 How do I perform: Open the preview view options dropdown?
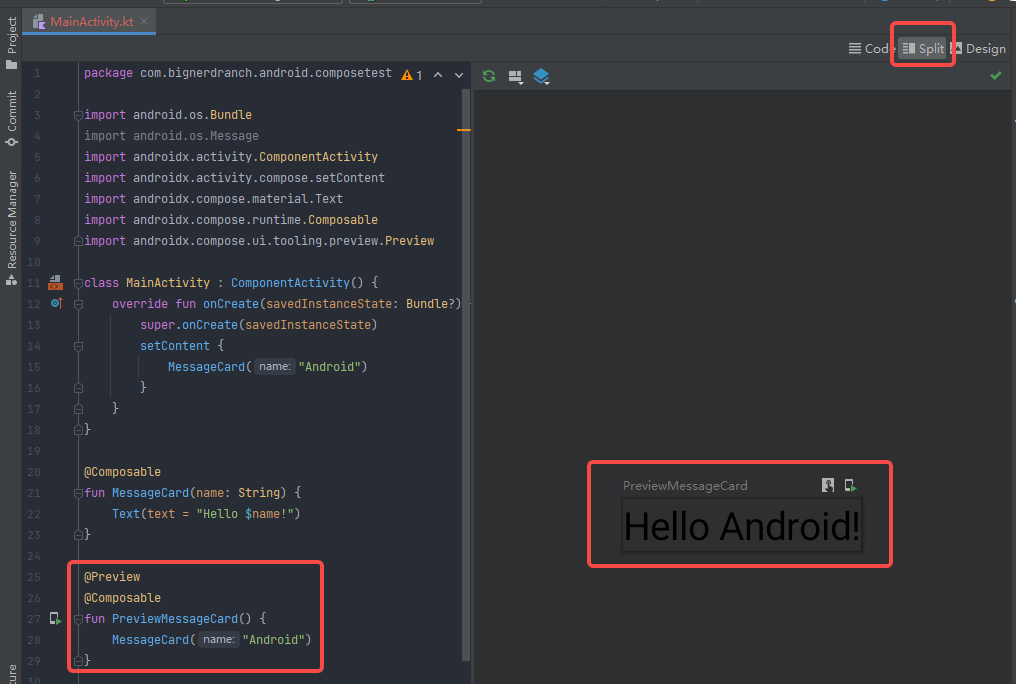pyautogui.click(x=516, y=76)
